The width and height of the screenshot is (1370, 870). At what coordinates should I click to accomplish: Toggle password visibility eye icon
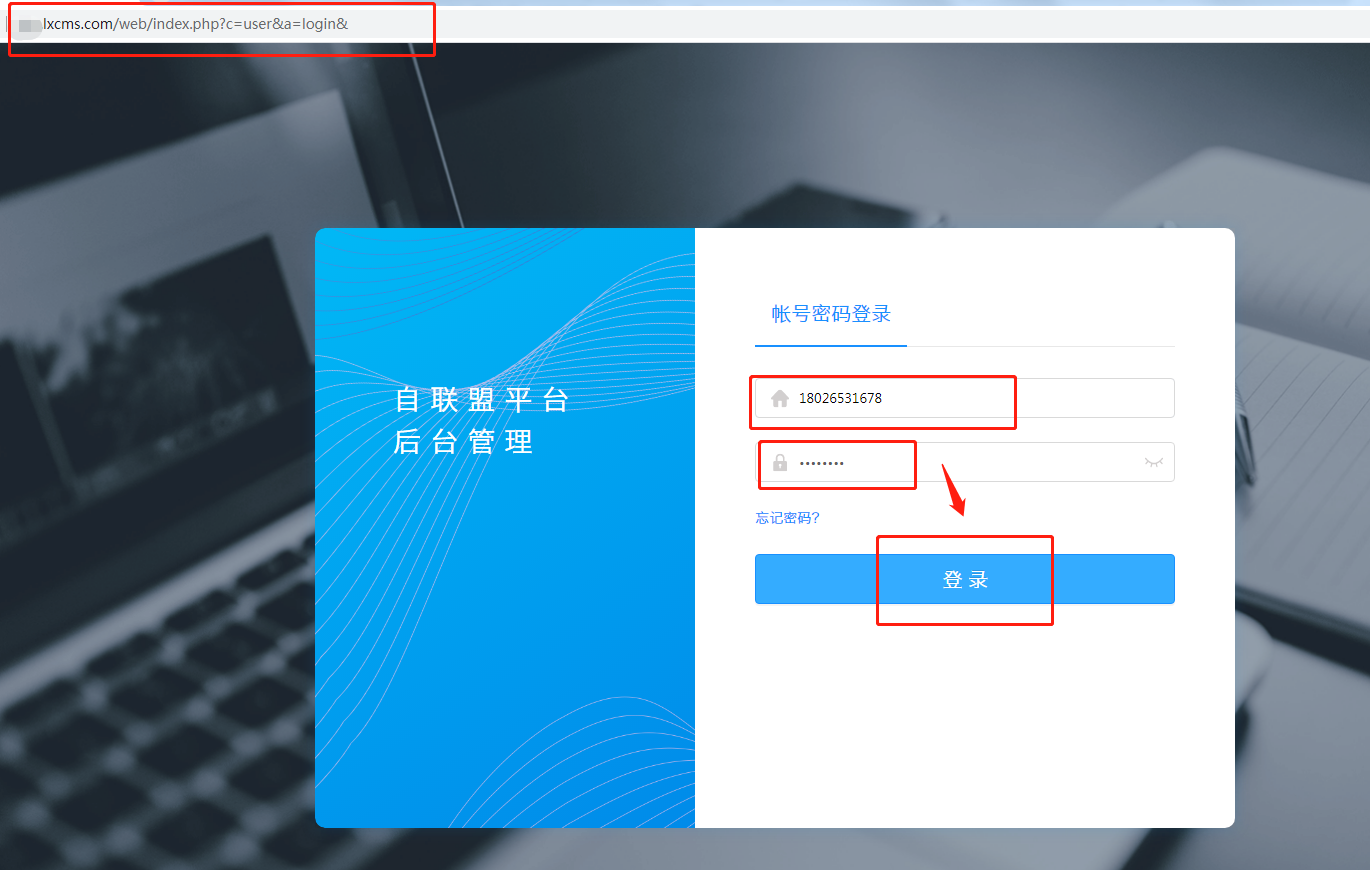(1154, 462)
